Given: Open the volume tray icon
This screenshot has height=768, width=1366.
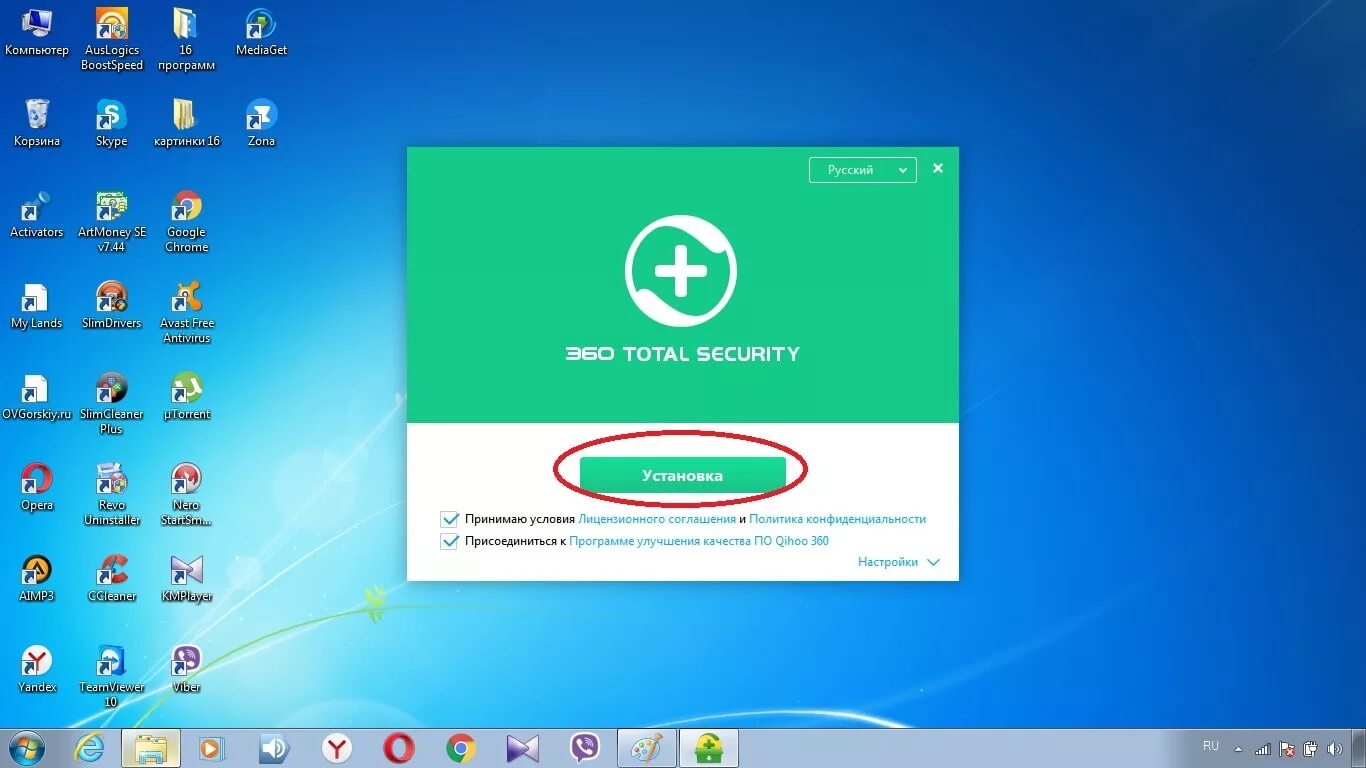Looking at the screenshot, I should click(x=1334, y=748).
